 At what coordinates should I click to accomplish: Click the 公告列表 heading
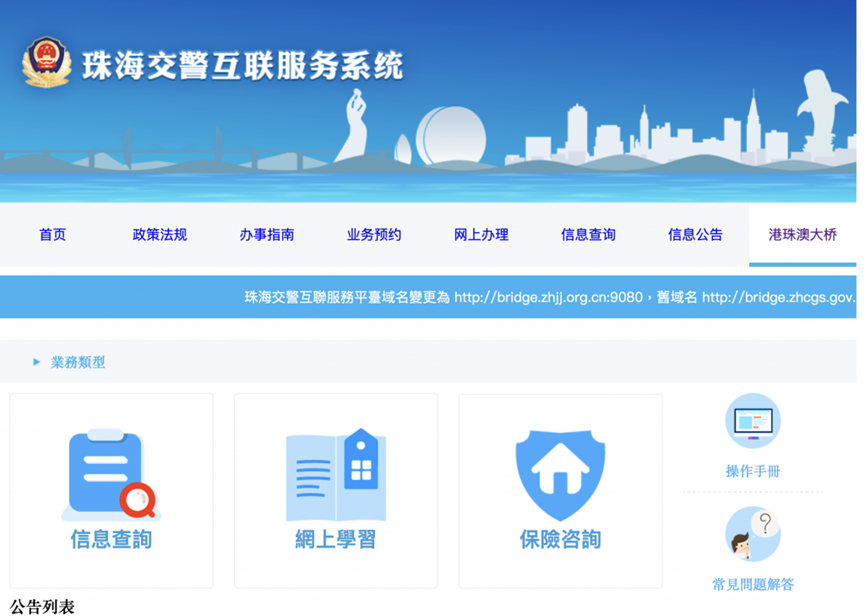tap(42, 607)
